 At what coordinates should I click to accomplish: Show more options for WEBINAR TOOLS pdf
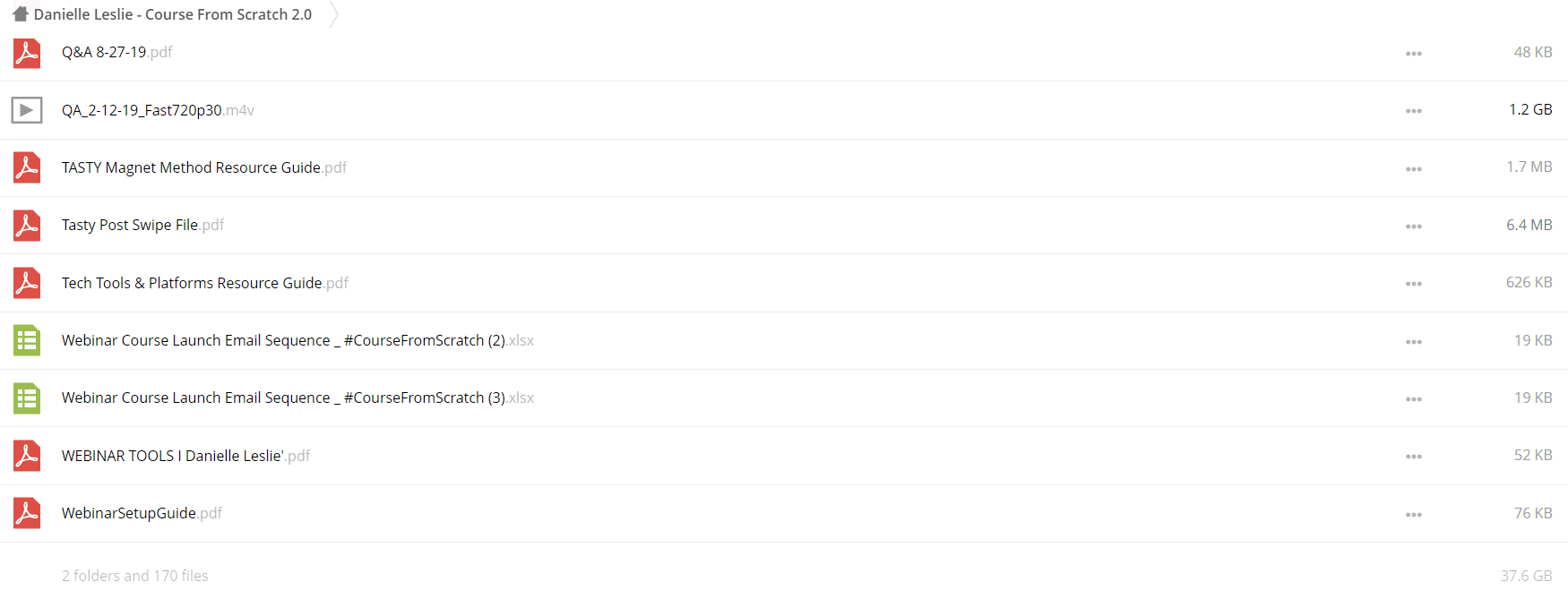(1414, 457)
